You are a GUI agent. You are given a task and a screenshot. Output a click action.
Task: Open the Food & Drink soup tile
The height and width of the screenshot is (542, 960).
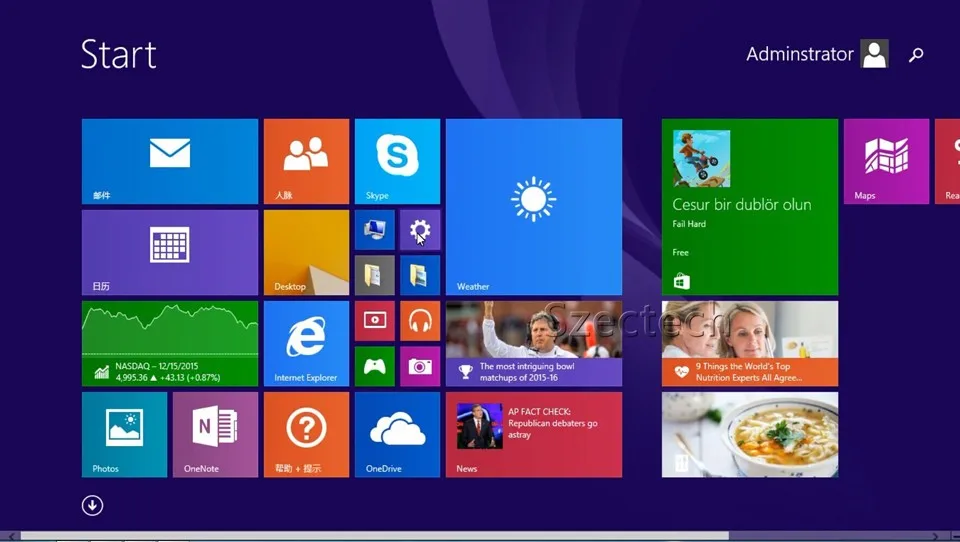750,435
